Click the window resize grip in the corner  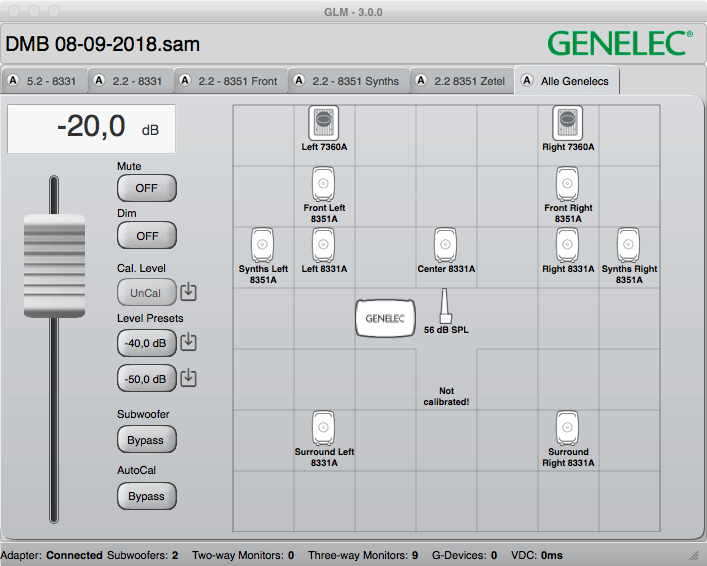[x=693, y=555]
